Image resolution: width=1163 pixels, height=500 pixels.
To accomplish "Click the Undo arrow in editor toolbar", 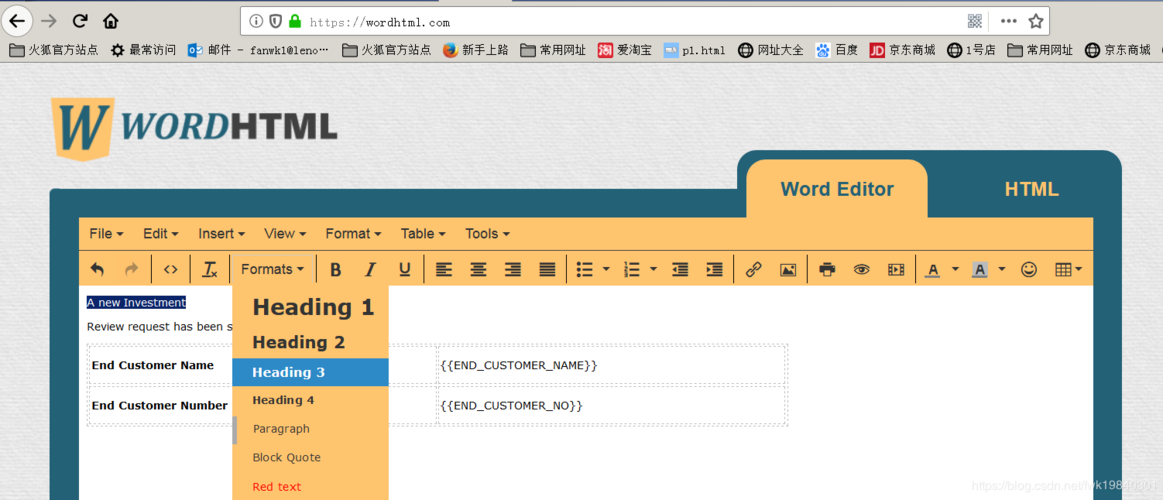I will [97, 269].
